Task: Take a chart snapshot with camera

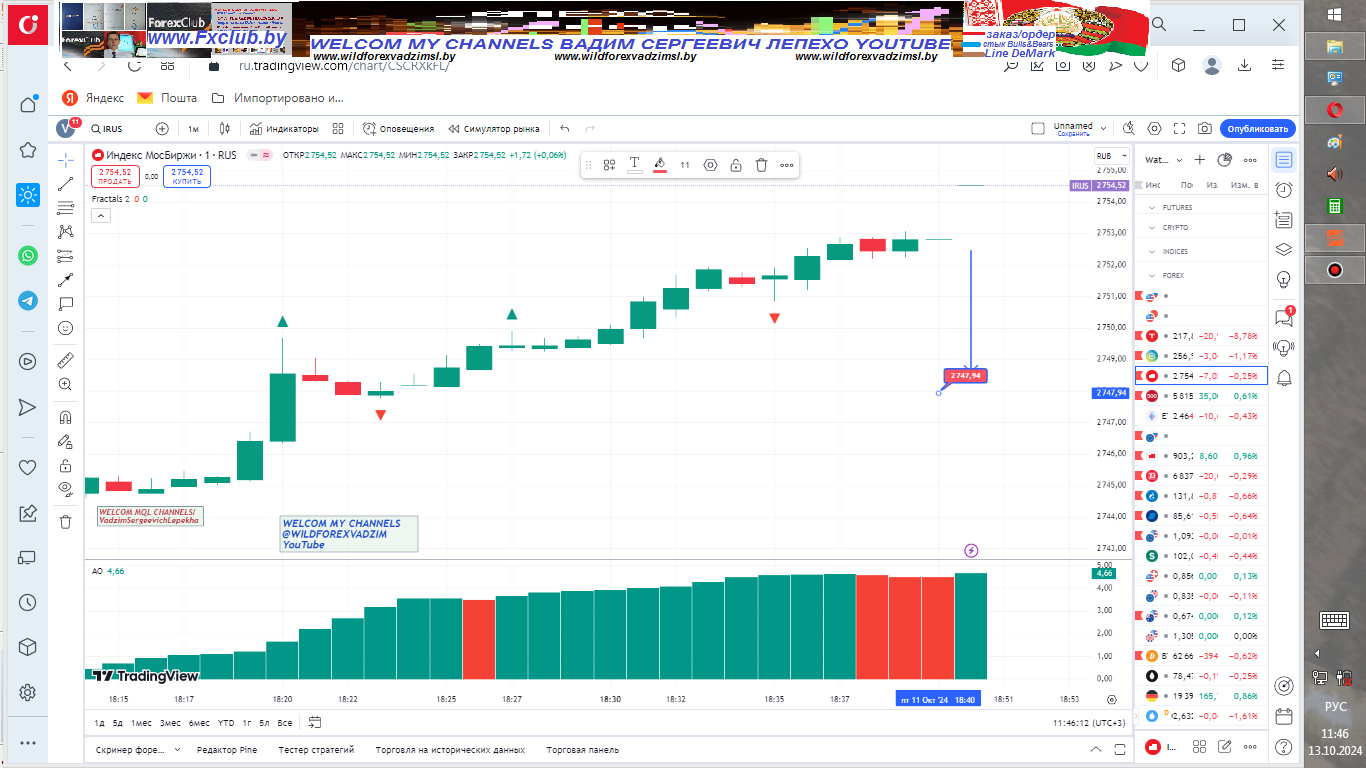Action: coord(1206,129)
